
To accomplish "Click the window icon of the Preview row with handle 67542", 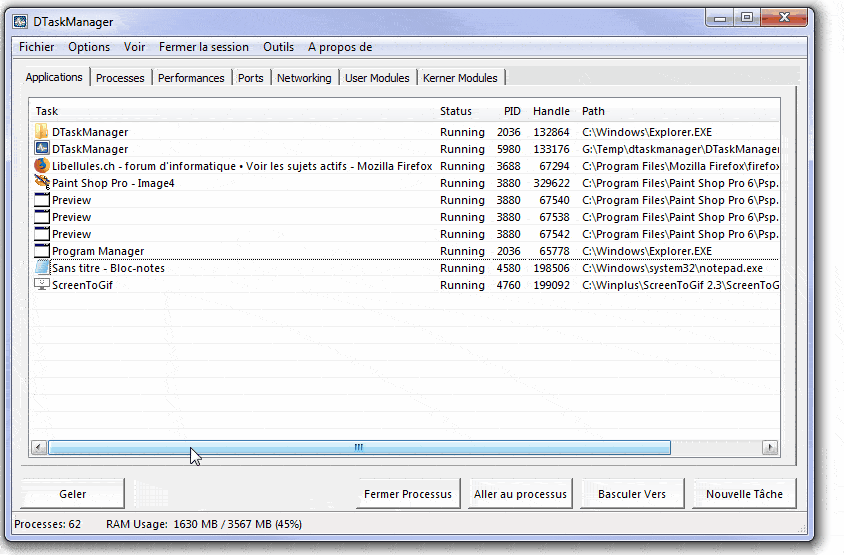I will (41, 234).
